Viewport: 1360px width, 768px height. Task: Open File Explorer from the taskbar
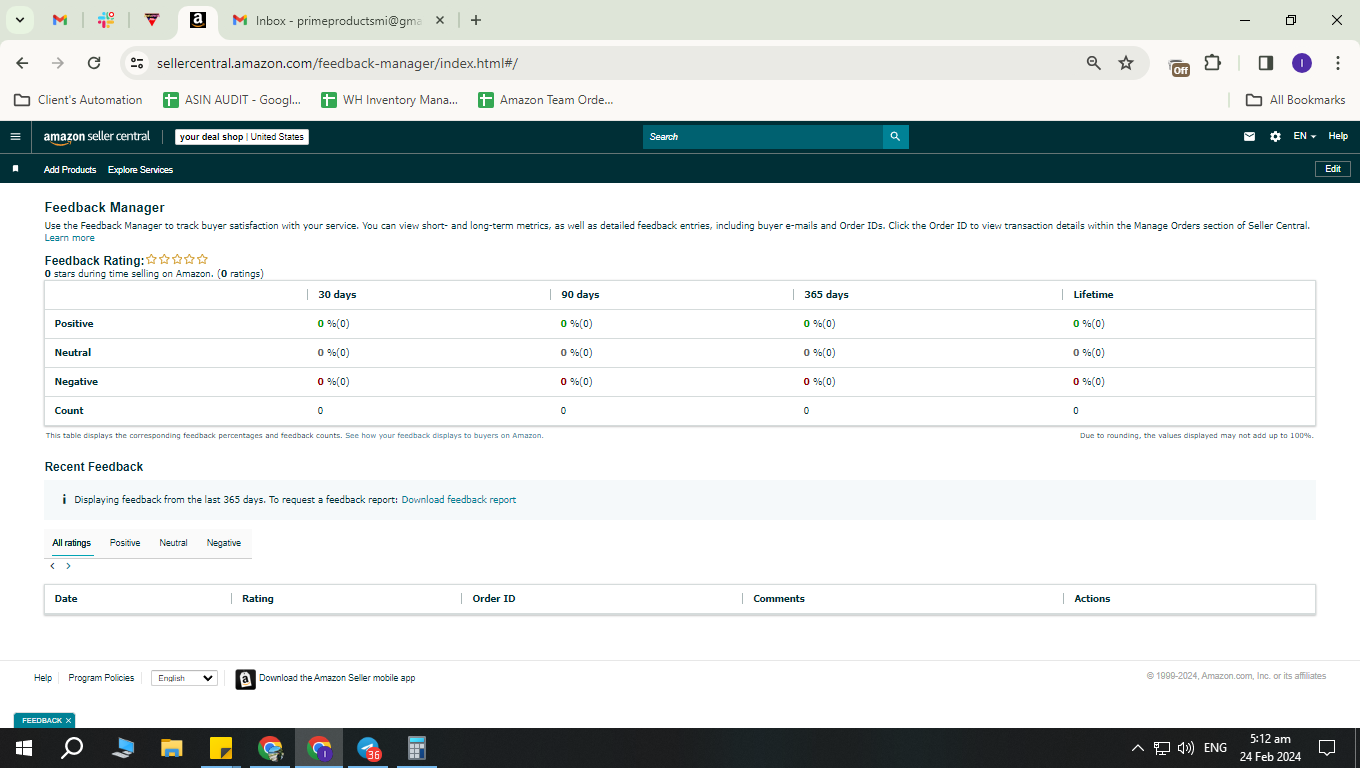coord(172,747)
